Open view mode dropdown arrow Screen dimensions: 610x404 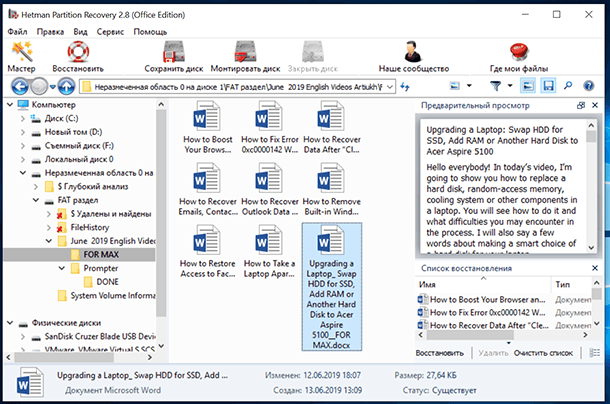click(x=469, y=86)
